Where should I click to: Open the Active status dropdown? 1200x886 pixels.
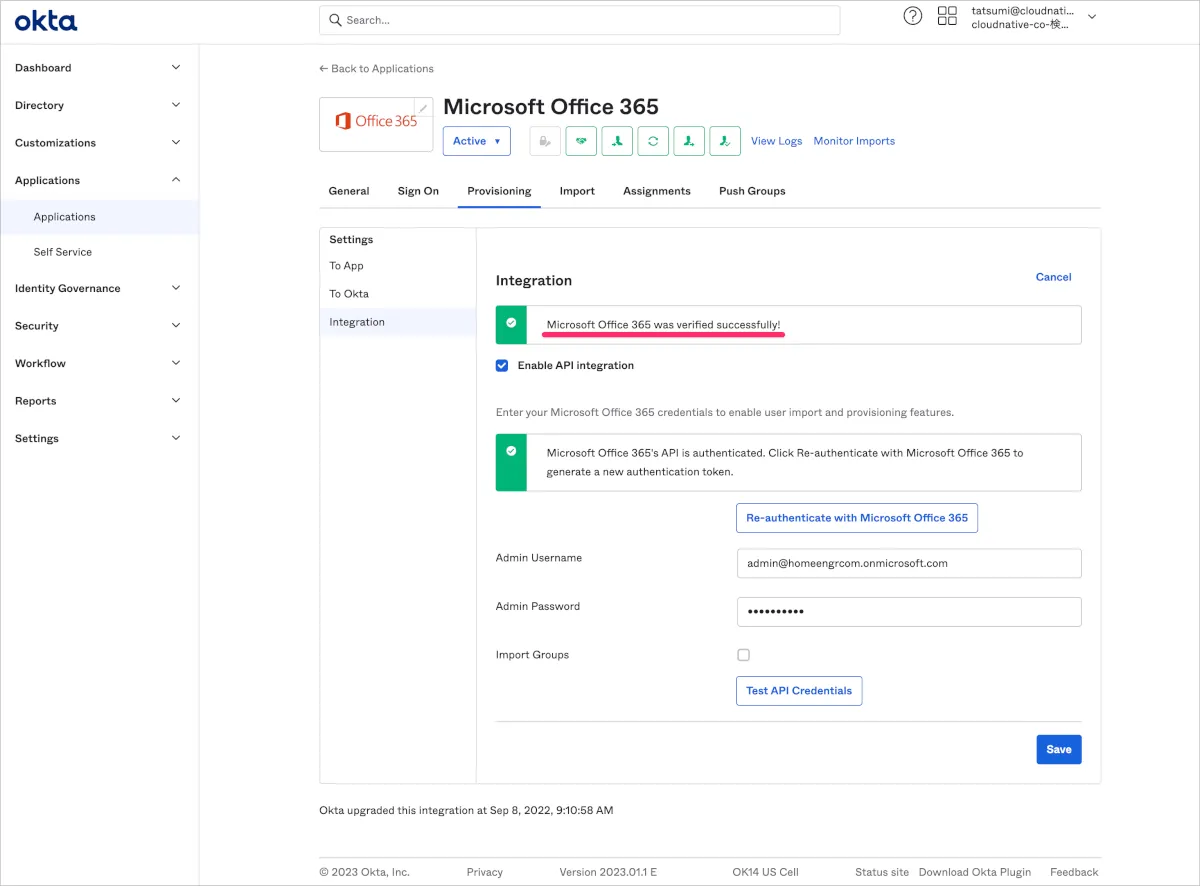pyautogui.click(x=476, y=141)
